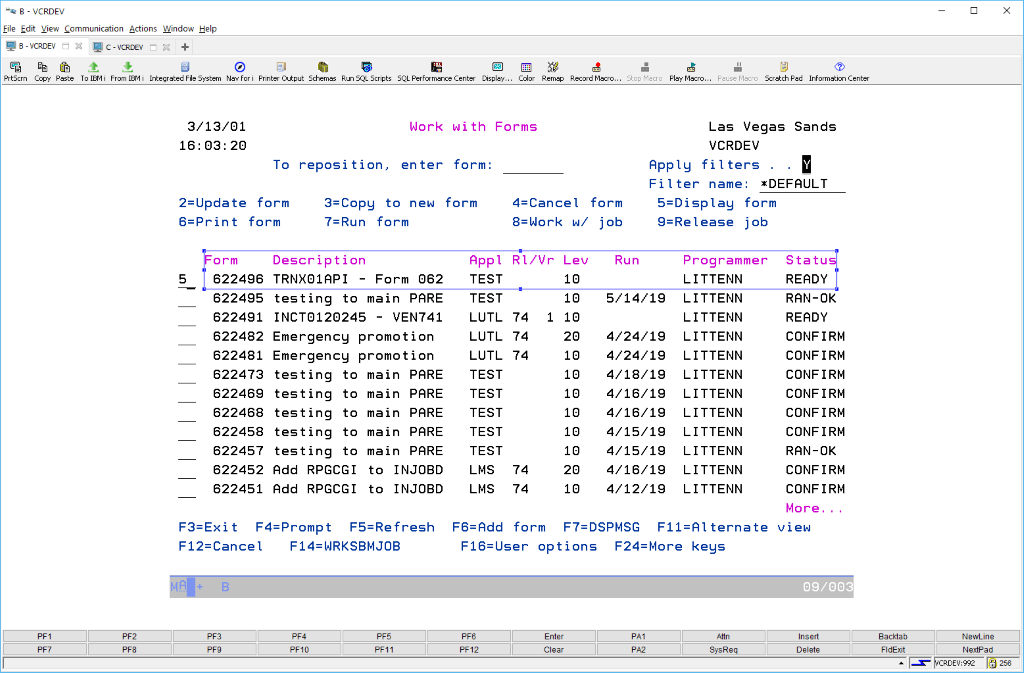The height and width of the screenshot is (673, 1024).
Task: Click the PF12 keypad button
Action: 469,650
